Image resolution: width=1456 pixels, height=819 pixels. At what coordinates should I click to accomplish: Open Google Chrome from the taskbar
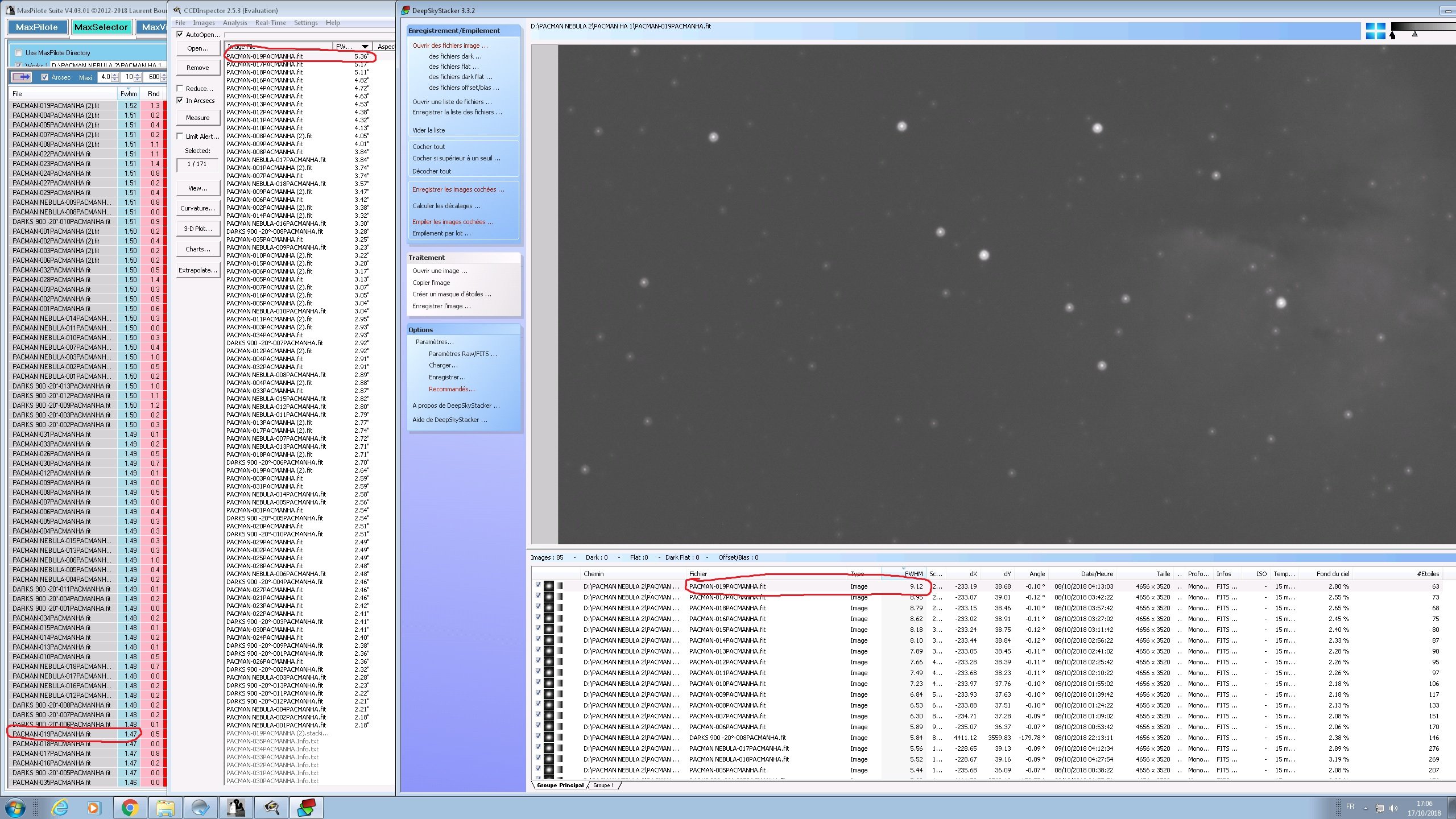[x=130, y=808]
